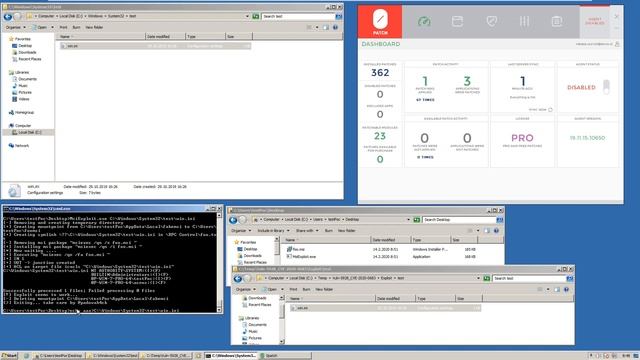Screen dimensions: 640x360
Task: Open Organize menu in System32 test window
Action: coord(16,27)
